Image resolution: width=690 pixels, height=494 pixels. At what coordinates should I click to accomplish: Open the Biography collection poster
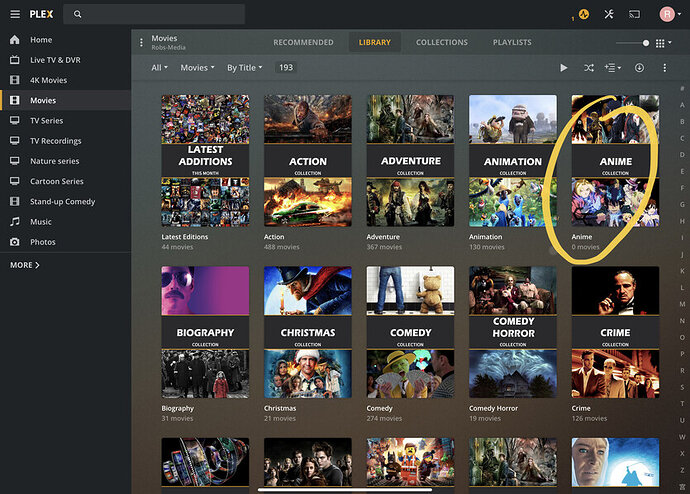[205, 332]
